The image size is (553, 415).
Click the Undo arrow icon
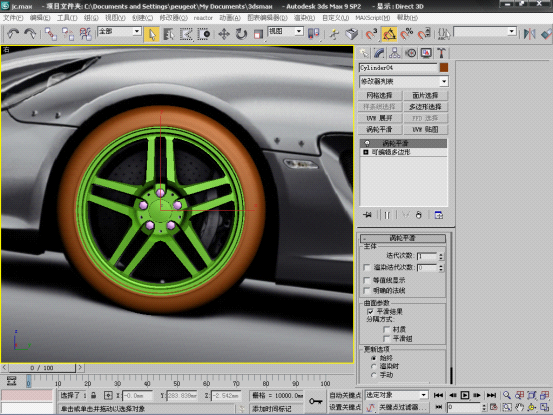[13, 34]
